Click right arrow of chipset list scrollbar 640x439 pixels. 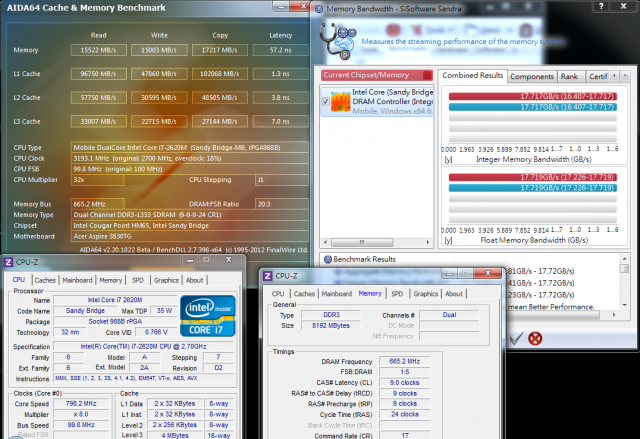427,242
